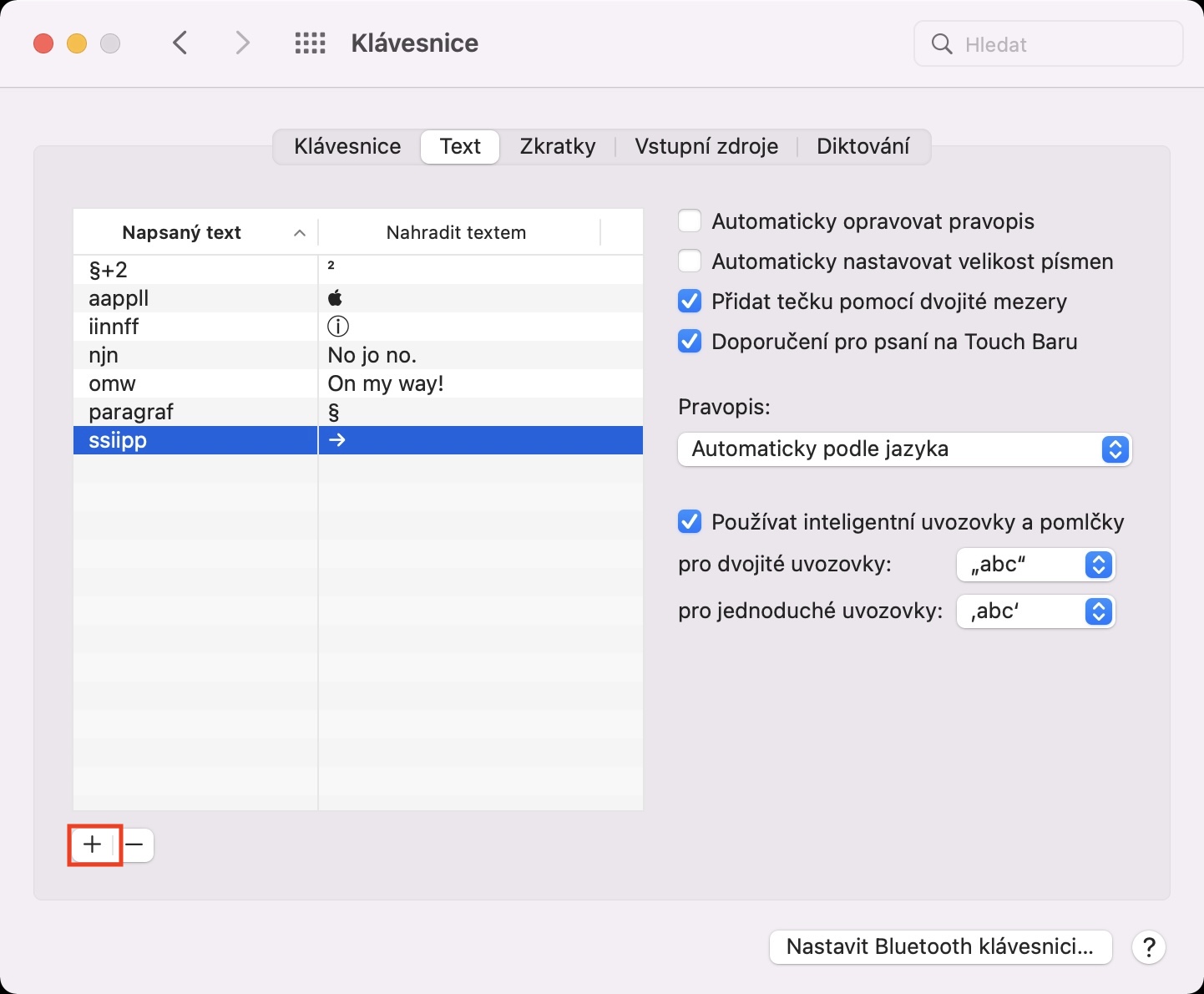Viewport: 1204px width, 994px height.
Task: Click Nastavit Bluetooth klávesnici button
Action: pyautogui.click(x=940, y=947)
